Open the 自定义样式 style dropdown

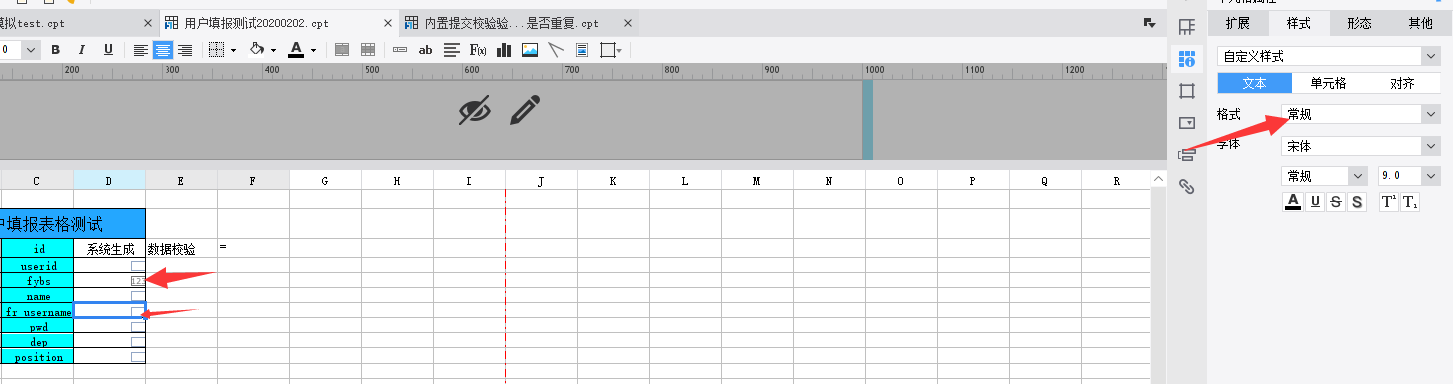coord(1328,57)
